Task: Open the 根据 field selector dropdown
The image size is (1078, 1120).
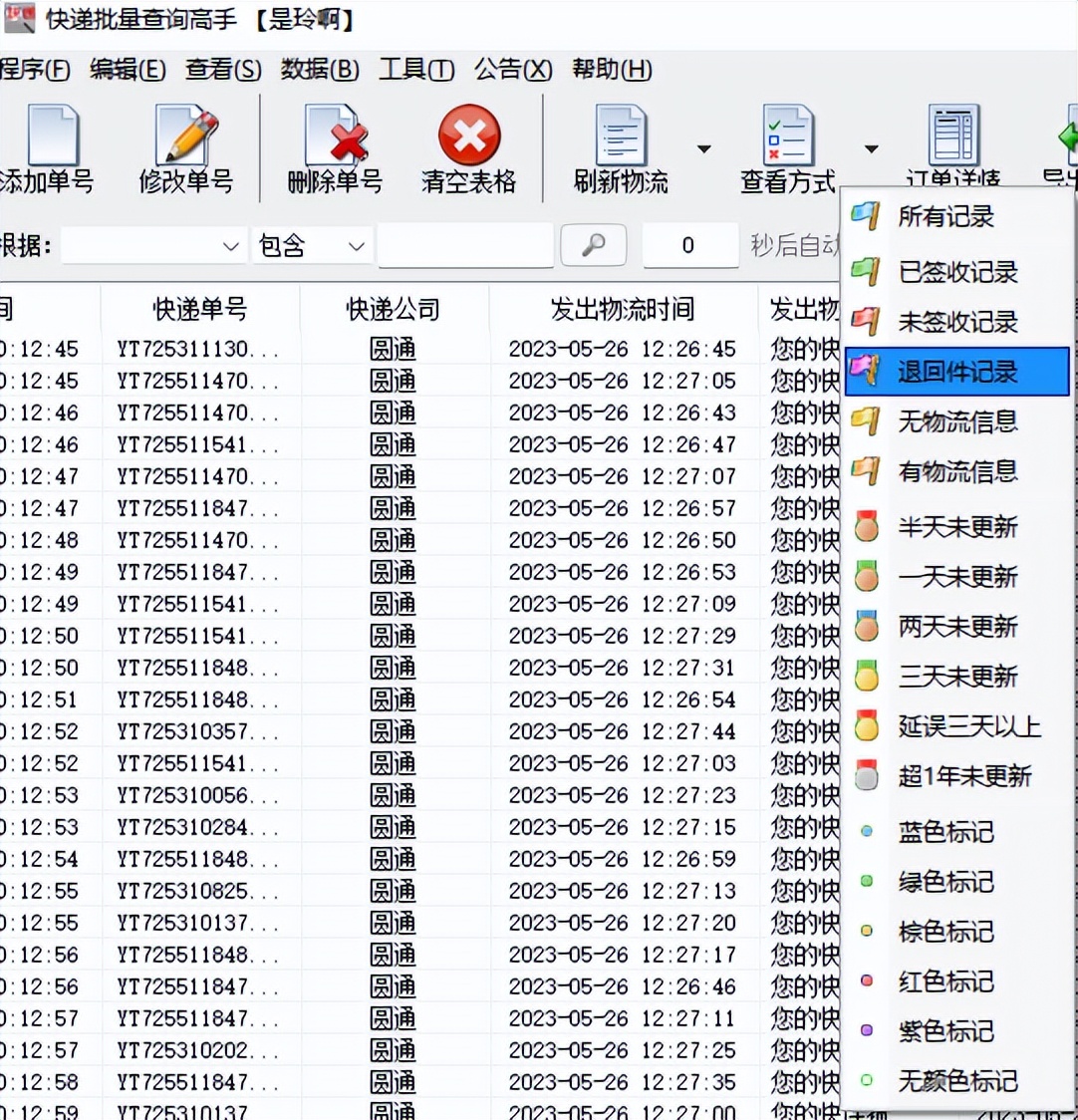Action: point(152,245)
